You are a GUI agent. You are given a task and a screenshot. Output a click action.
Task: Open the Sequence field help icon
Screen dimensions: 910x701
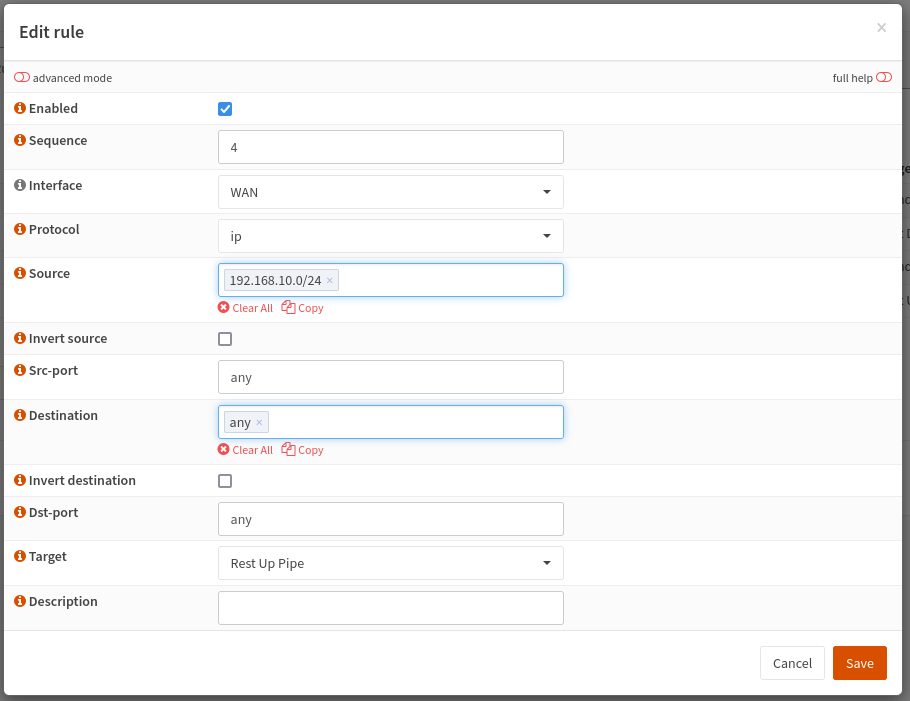[x=19, y=141]
